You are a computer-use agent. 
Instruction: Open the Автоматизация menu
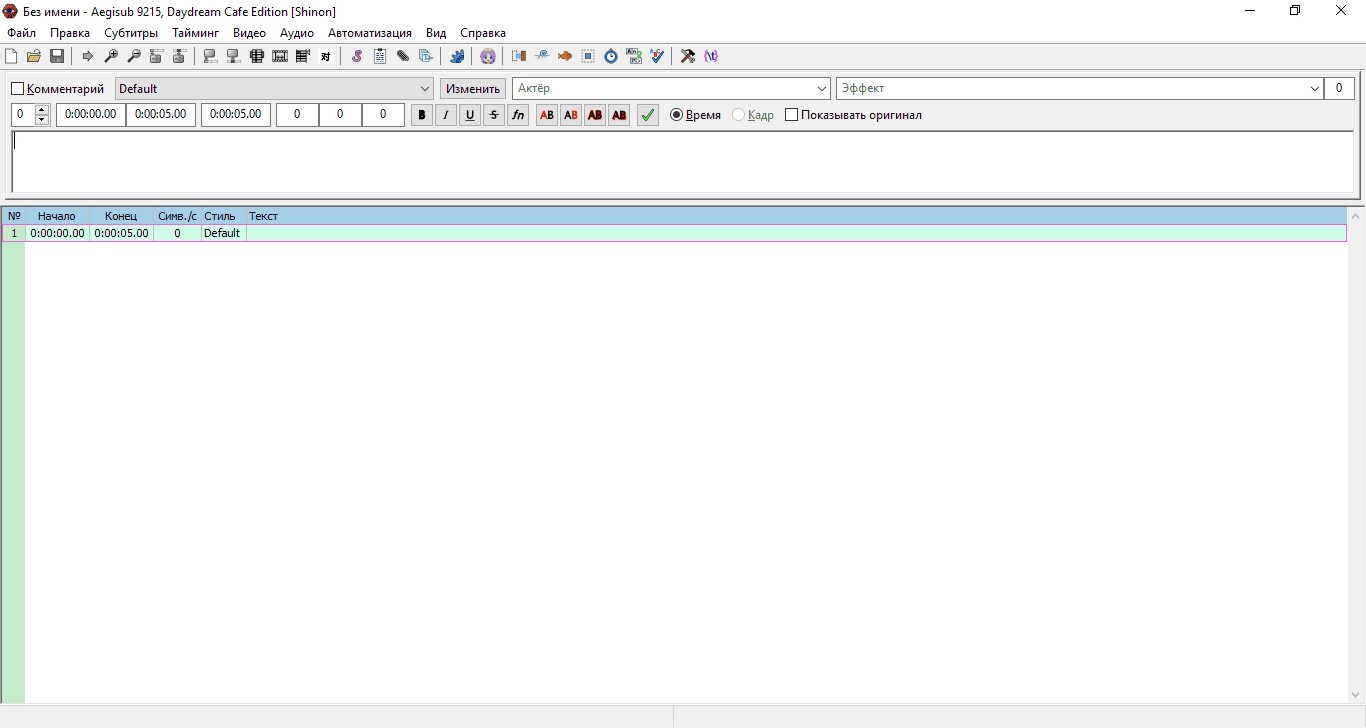click(x=370, y=33)
